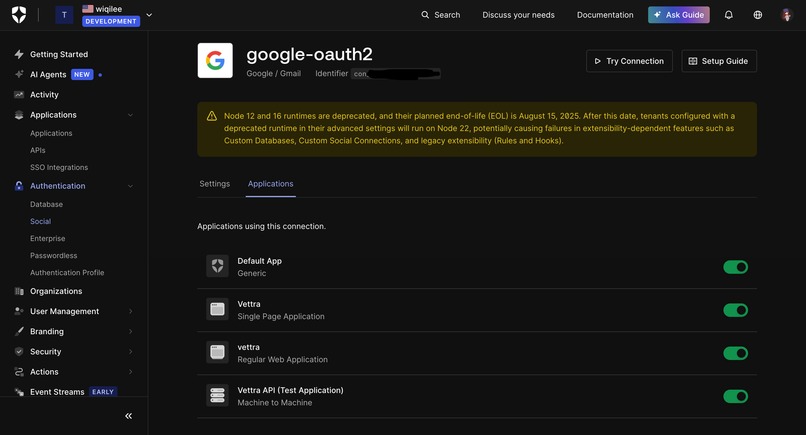Screen dimensions: 806x435
Task: Open Applications sub-item in sidebar
Action: (x=51, y=133)
